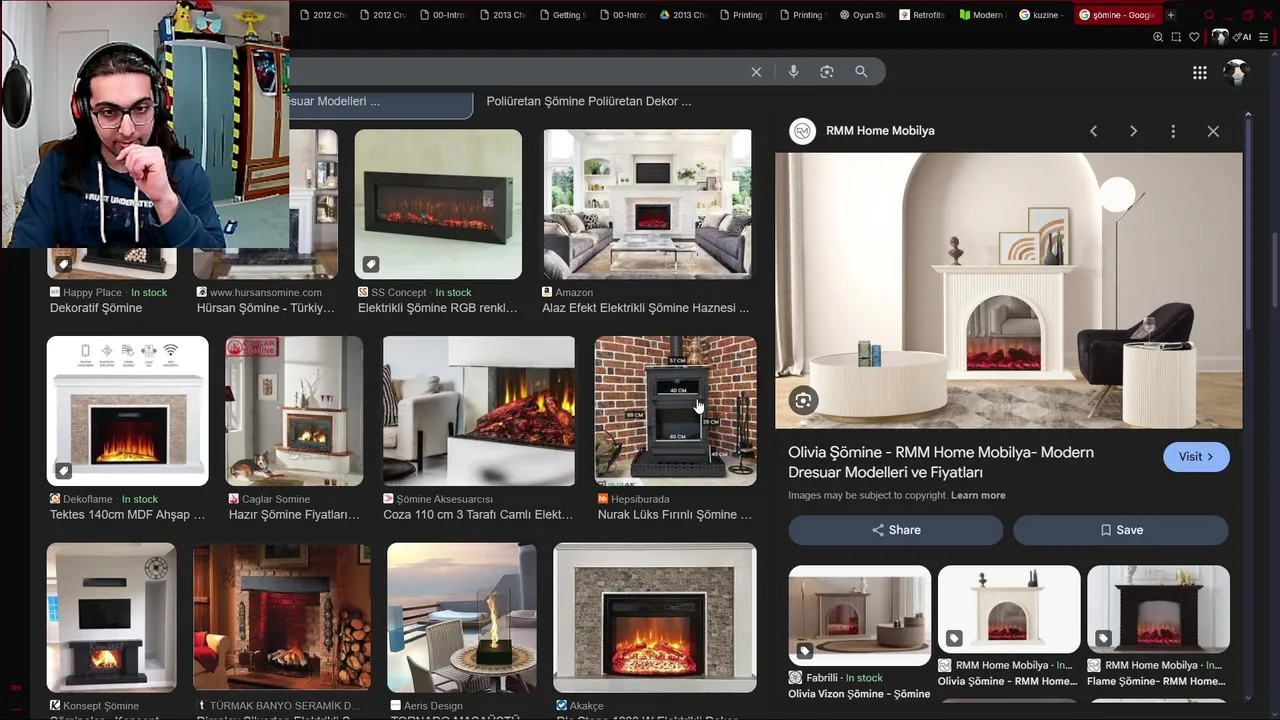Open the SS Concept RGB electric fireplace image
The width and height of the screenshot is (1280, 720).
click(438, 204)
